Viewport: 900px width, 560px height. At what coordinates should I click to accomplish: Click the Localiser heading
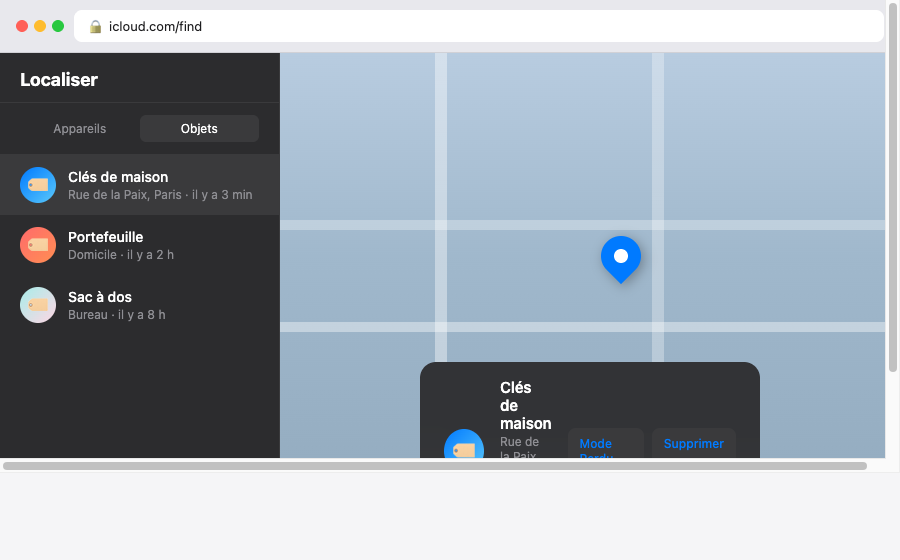[59, 80]
